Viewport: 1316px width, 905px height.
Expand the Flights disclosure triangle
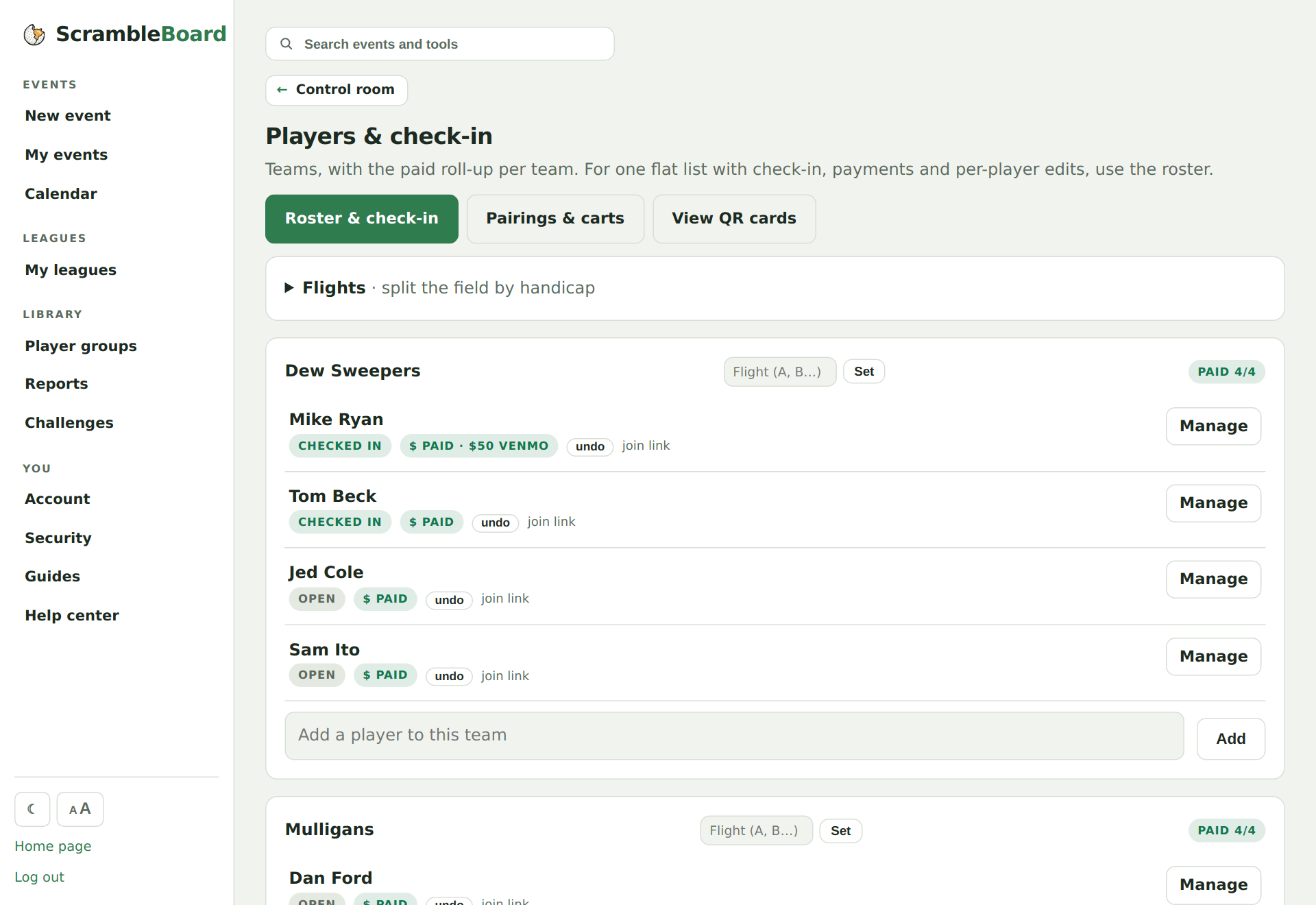click(289, 288)
